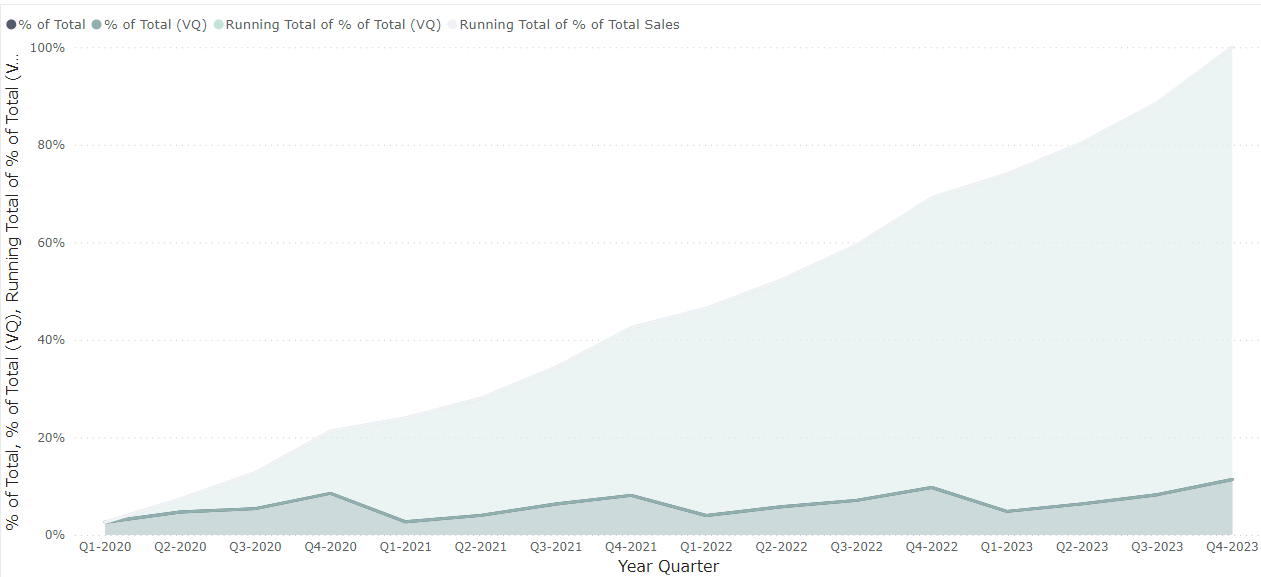Click the 40% y-axis label
1261x577 pixels.
click(52, 340)
